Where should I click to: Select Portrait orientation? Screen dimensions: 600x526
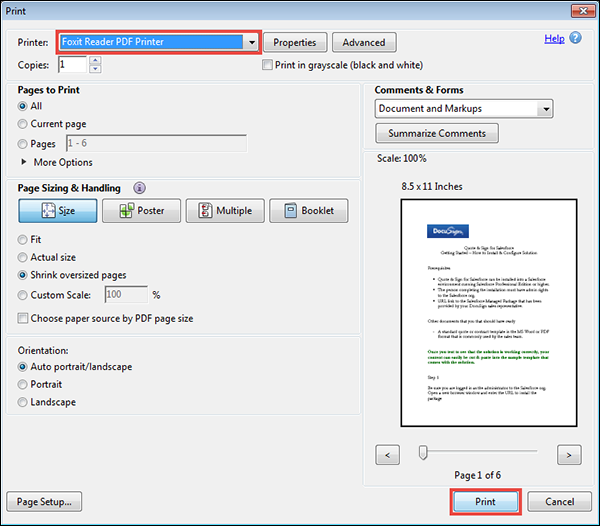tap(23, 384)
